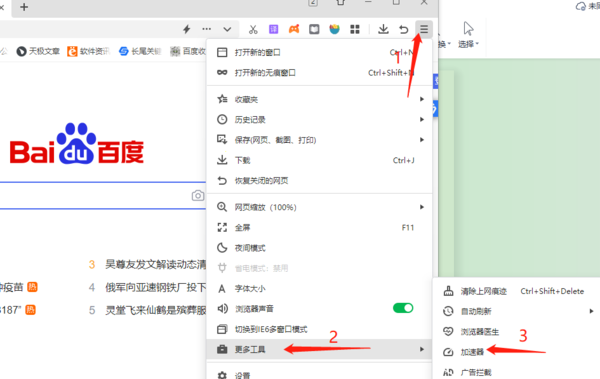Open the extensions grid icon
The height and width of the screenshot is (379, 600).
(x=355, y=29)
